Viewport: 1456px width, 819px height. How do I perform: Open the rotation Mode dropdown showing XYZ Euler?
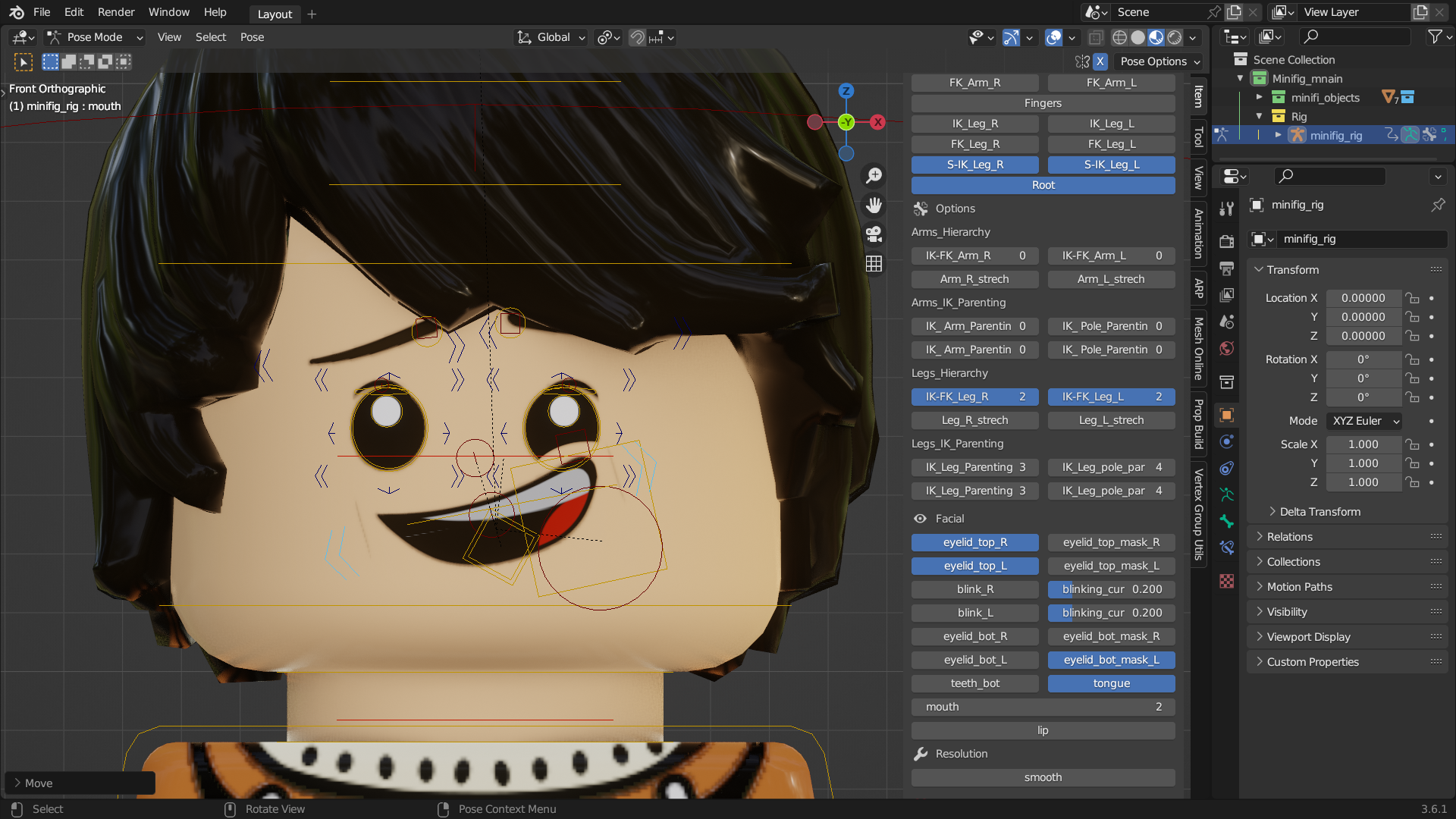[1364, 421]
